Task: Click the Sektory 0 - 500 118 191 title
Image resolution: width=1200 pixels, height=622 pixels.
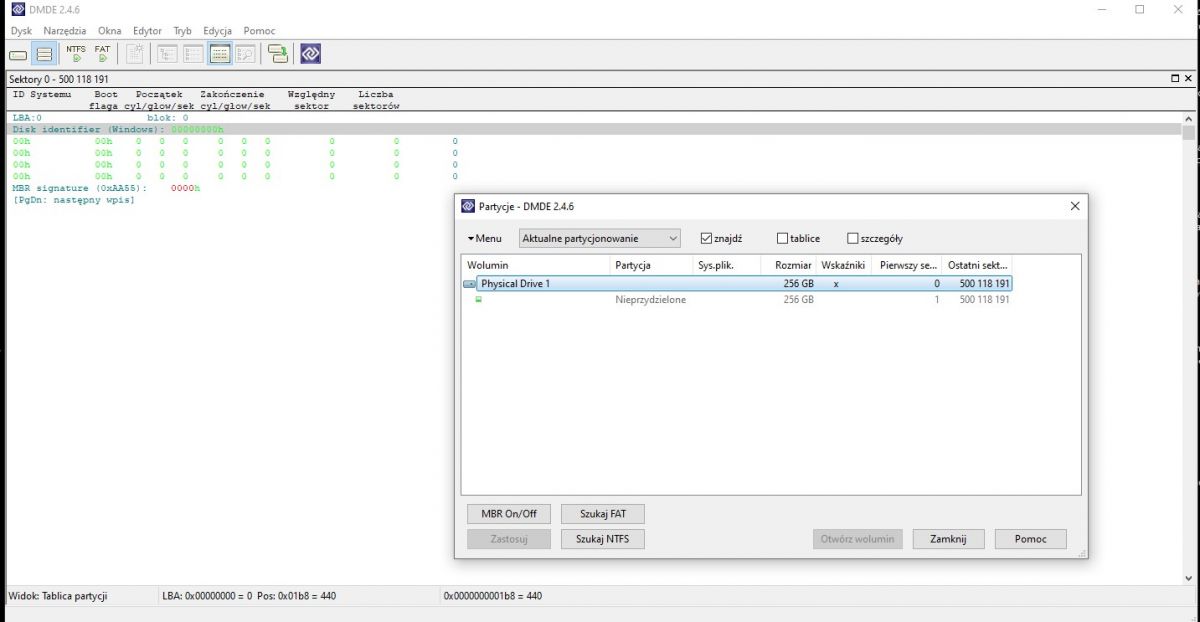Action: coord(58,79)
